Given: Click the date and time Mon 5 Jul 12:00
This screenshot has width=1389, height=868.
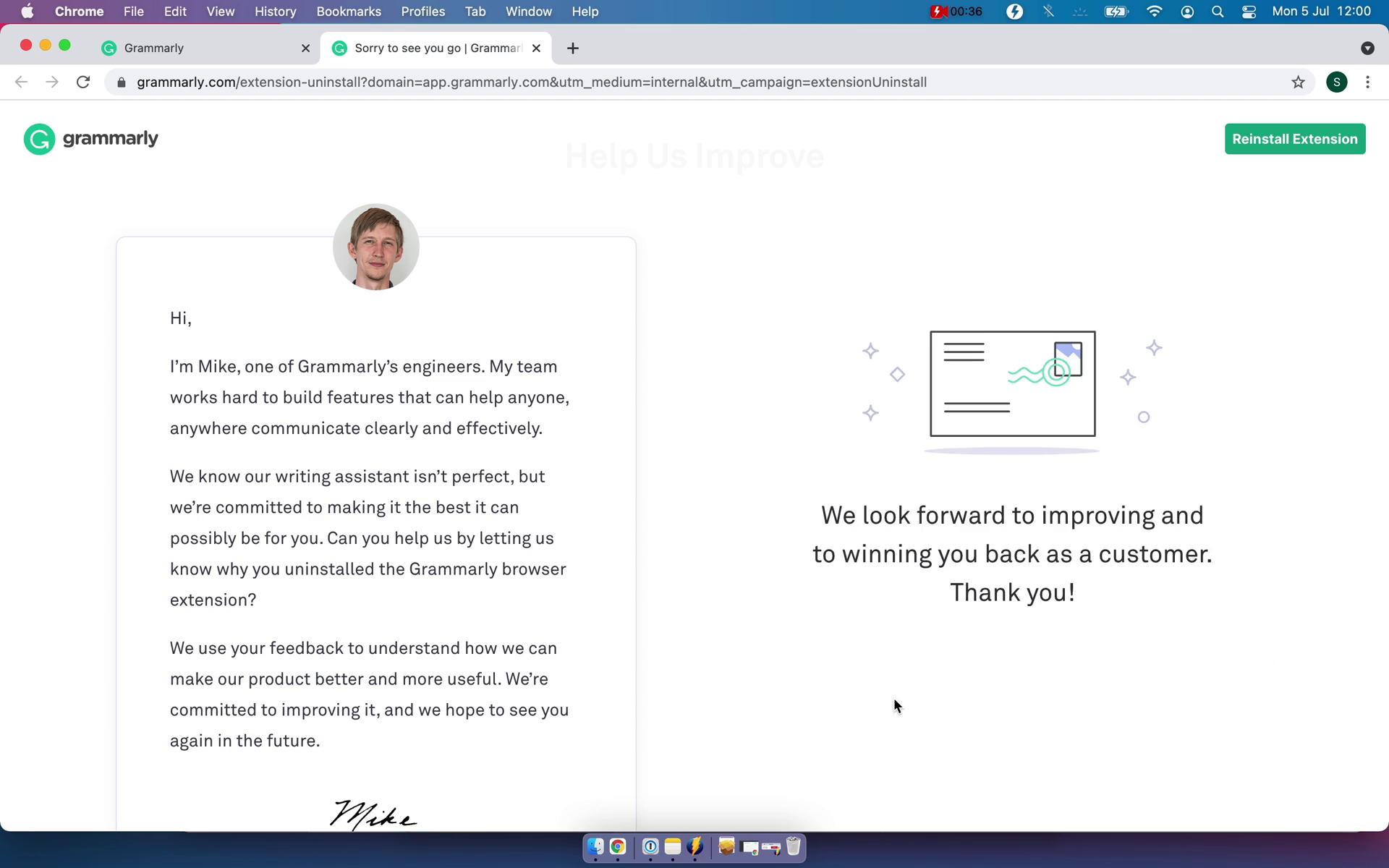Looking at the screenshot, I should point(1322,12).
